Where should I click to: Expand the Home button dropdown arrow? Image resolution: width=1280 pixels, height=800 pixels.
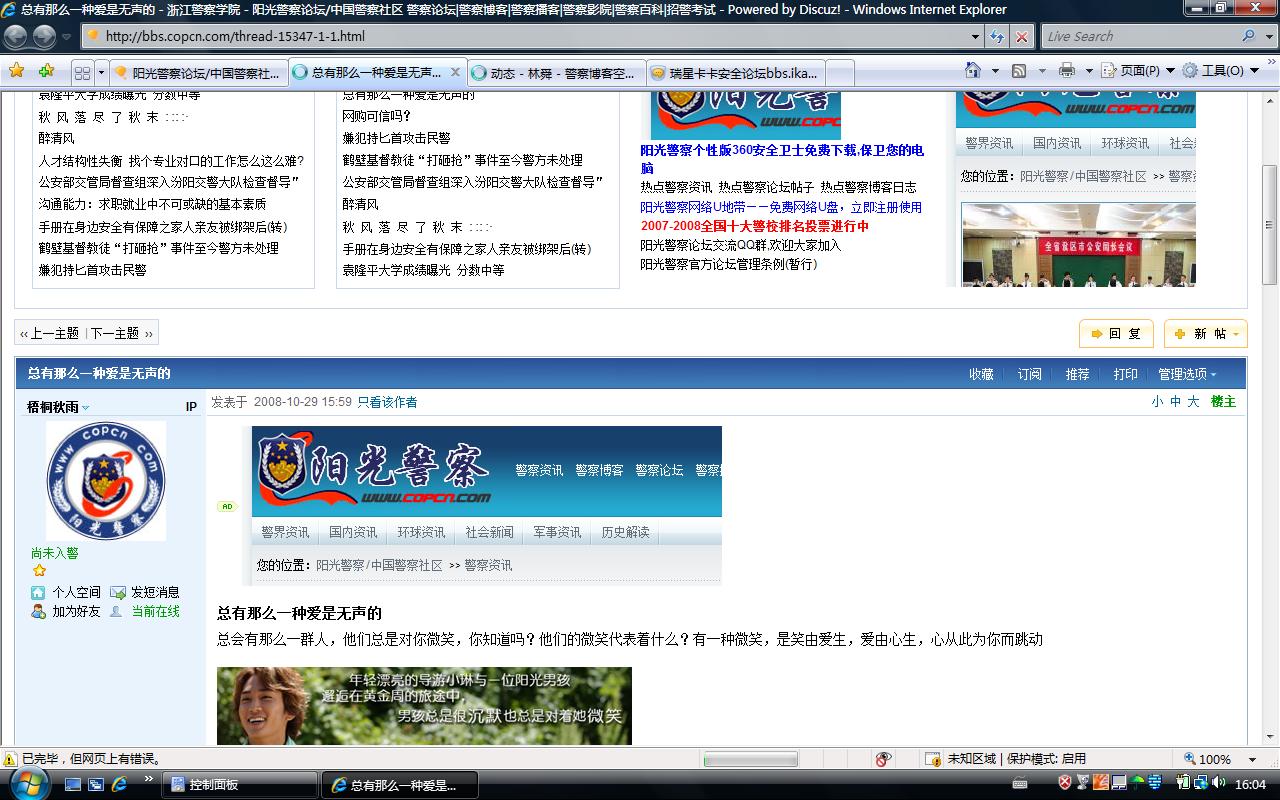coord(995,71)
